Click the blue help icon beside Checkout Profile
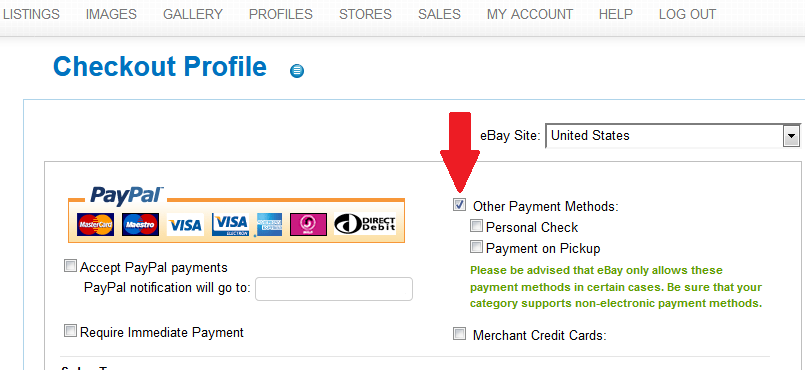This screenshot has height=370, width=805. [x=297, y=71]
